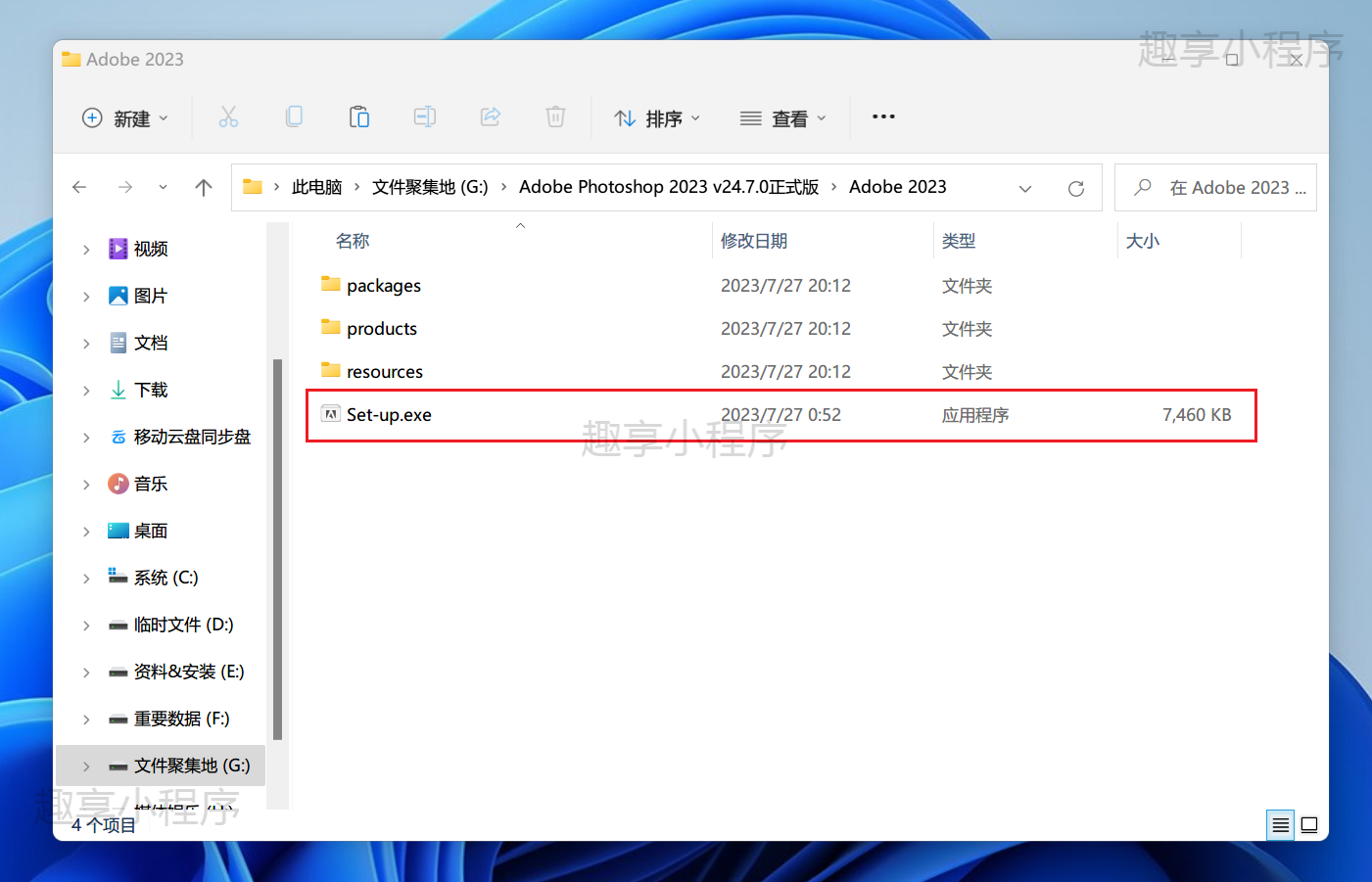Open the 排序 sort menu
The height and width of the screenshot is (882, 1372).
[x=657, y=118]
